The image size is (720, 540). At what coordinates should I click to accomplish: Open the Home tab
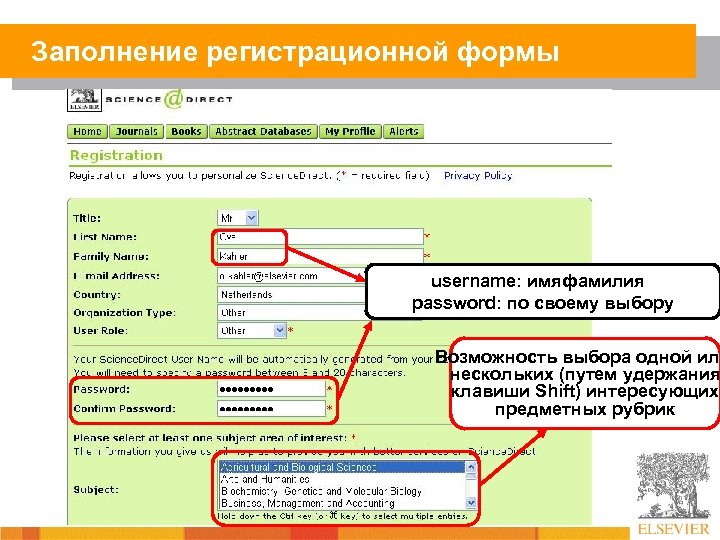[x=87, y=131]
